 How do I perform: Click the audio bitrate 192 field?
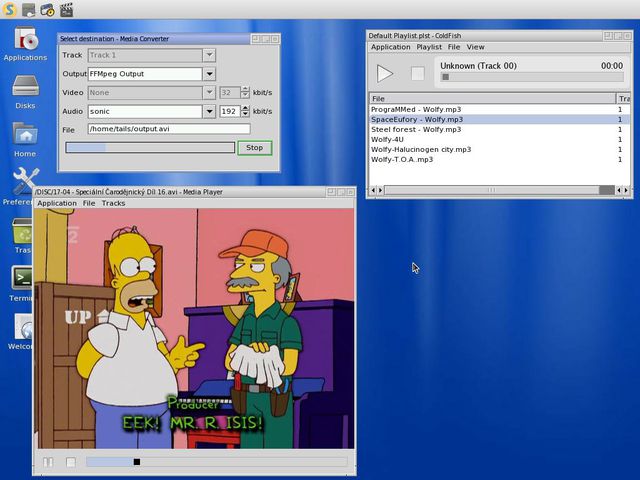click(230, 111)
